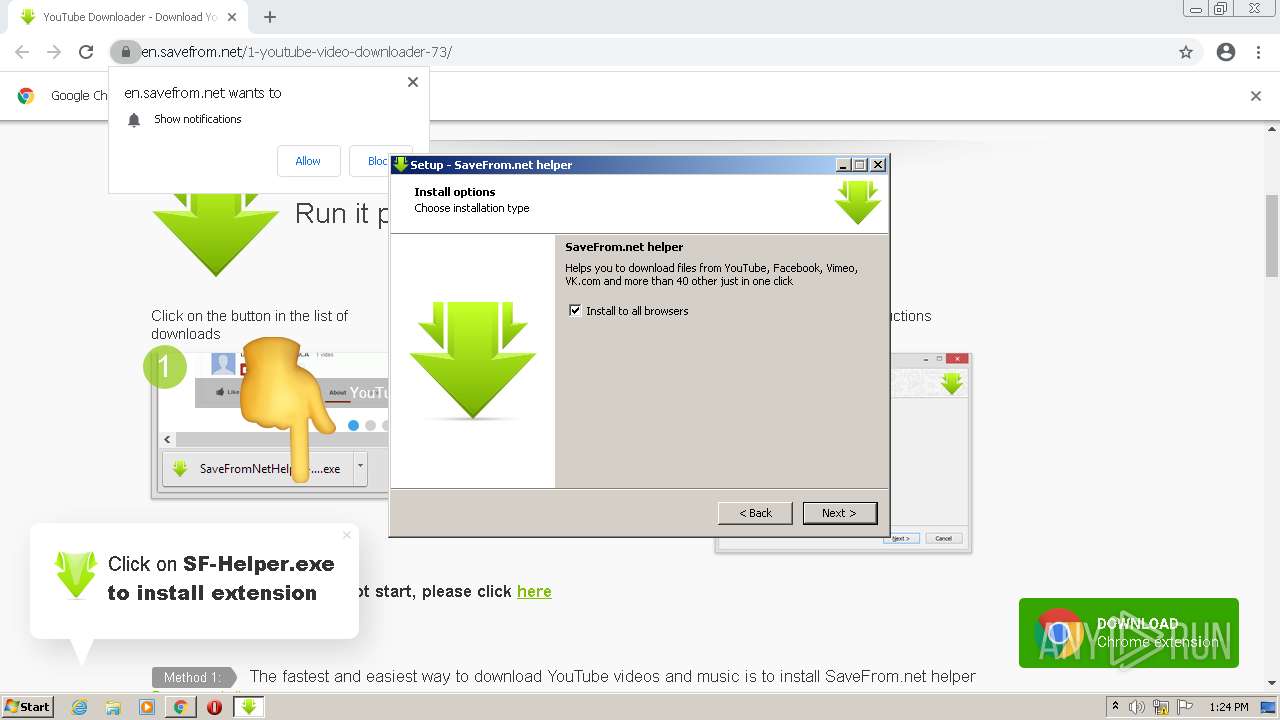
Task: Open the Chrome profile avatar
Action: pos(1226,52)
